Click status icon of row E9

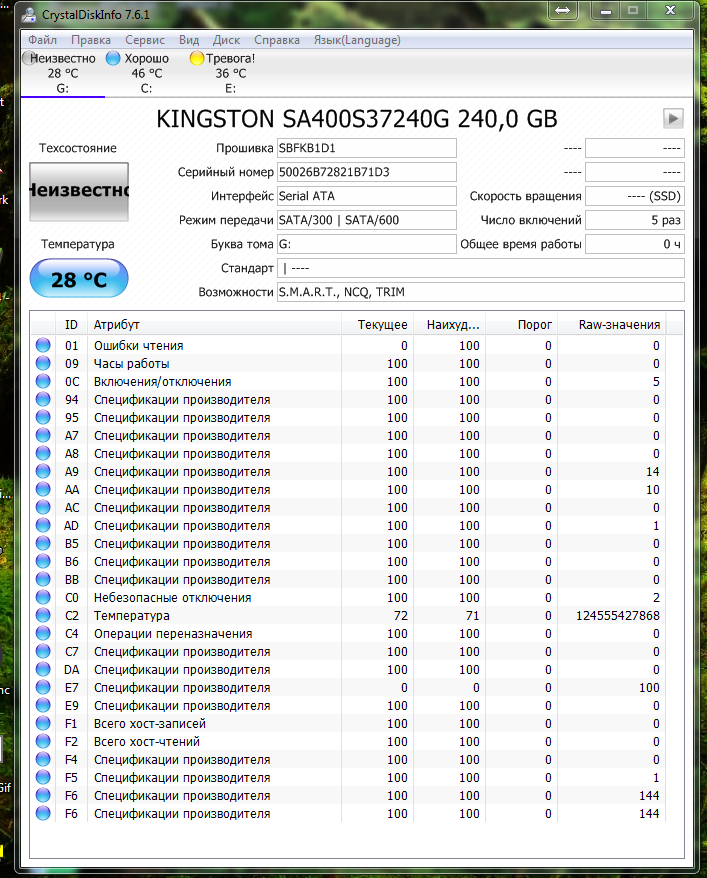(x=43, y=705)
